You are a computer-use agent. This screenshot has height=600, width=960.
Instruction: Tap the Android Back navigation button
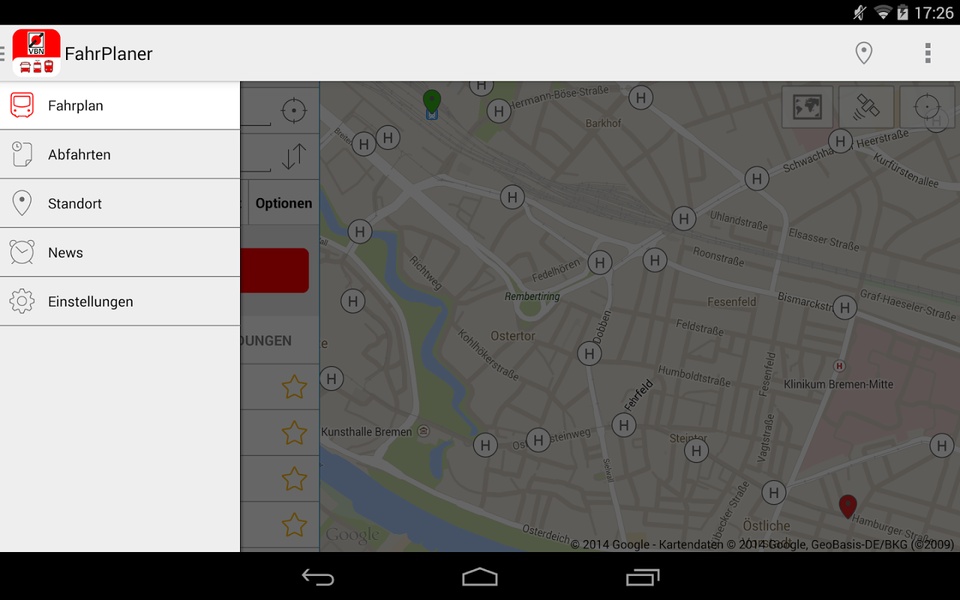tap(318, 577)
